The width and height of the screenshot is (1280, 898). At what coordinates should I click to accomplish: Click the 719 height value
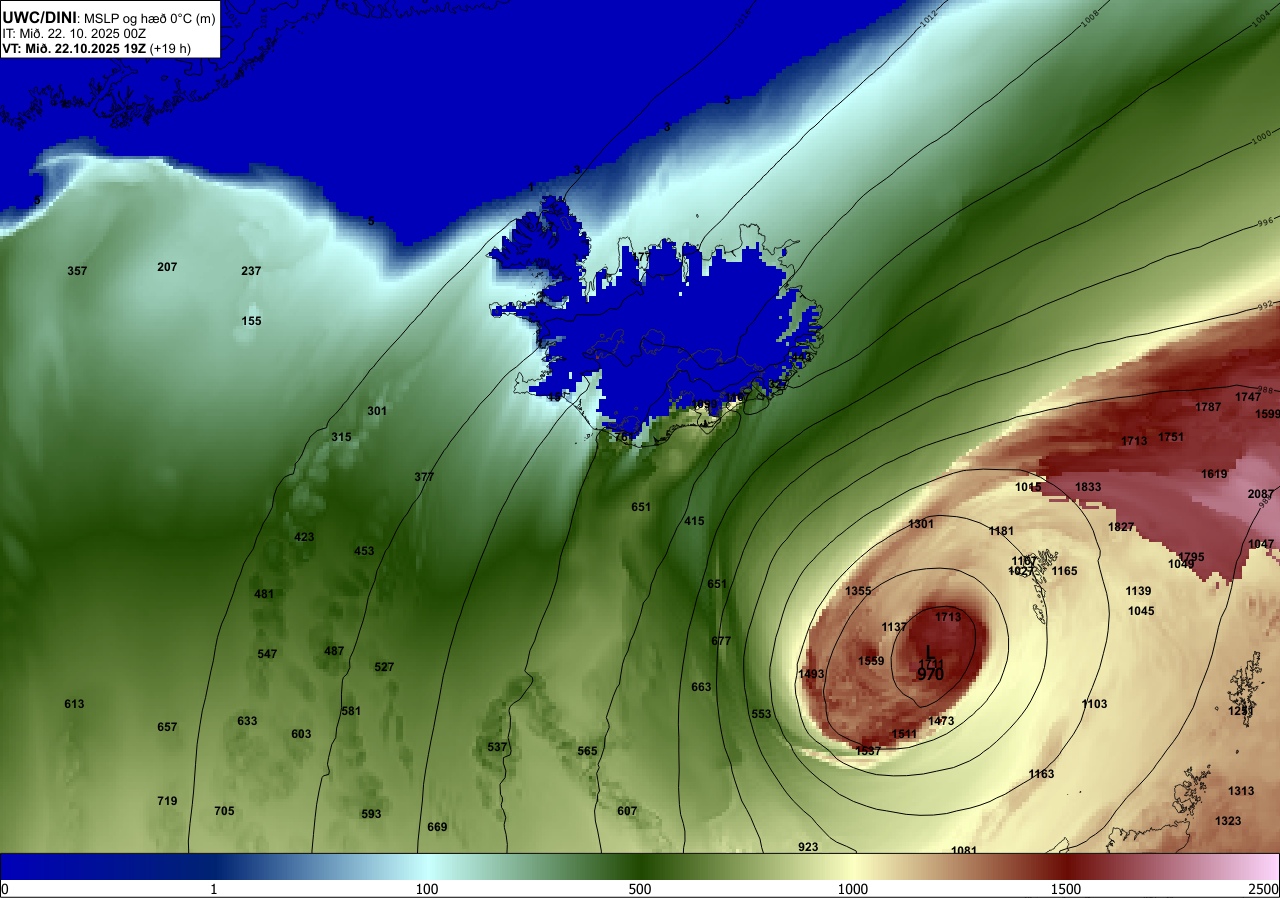167,801
